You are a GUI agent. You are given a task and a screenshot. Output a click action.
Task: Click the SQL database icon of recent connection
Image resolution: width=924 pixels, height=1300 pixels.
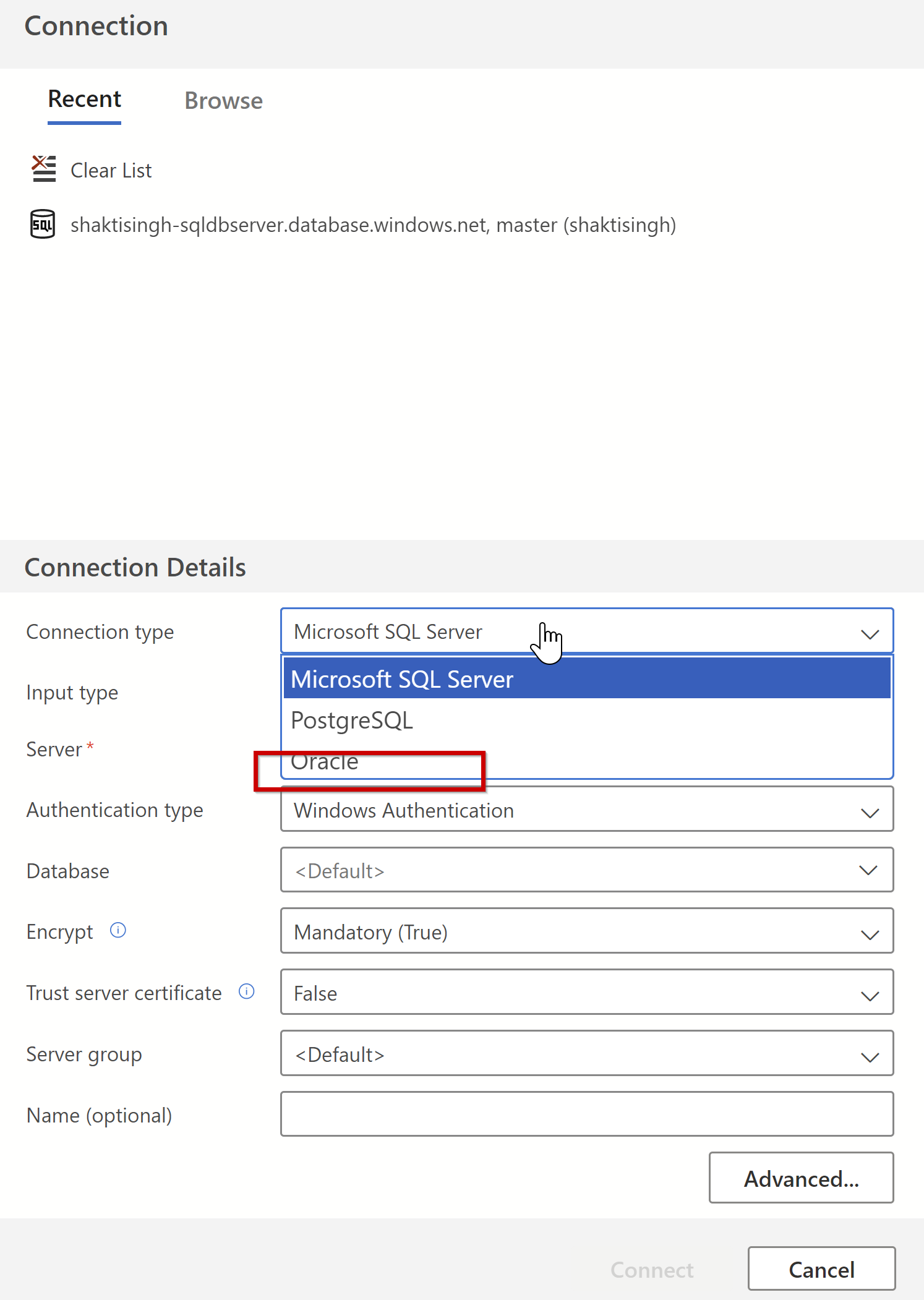click(43, 224)
